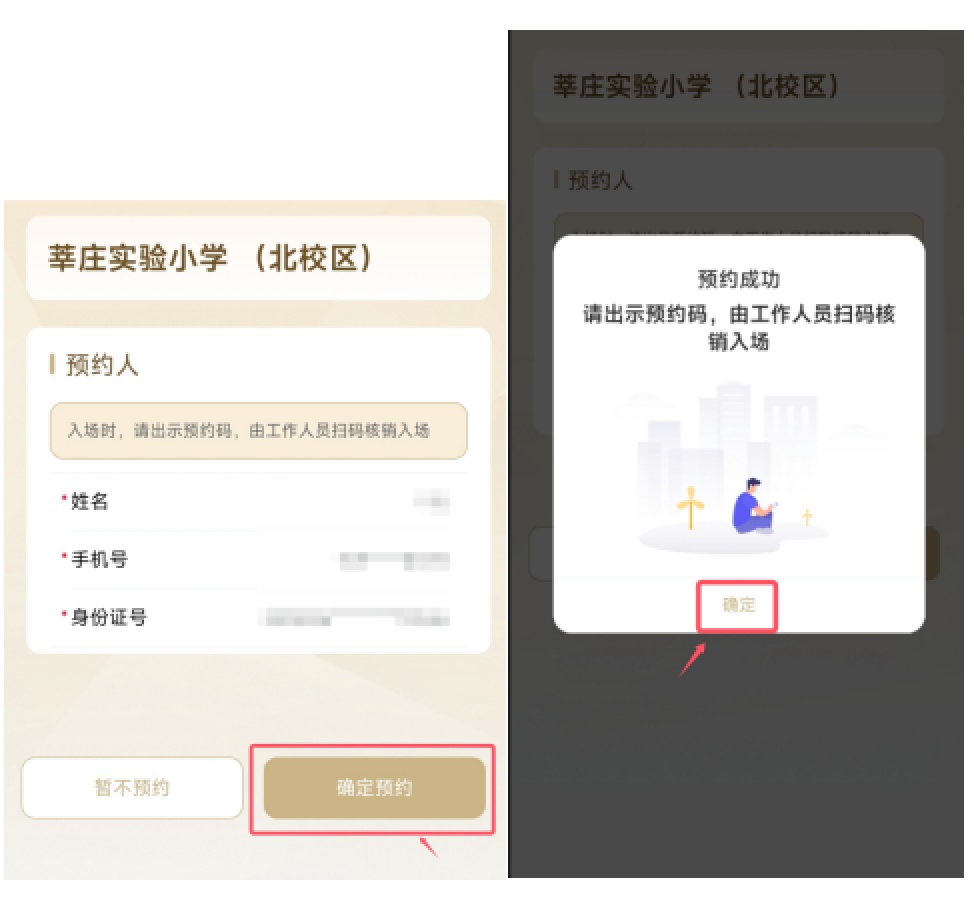Screen dimensions: 974x898
Task: Click the 莘庄实验小学 (北校区) title card
Action: tap(258, 258)
